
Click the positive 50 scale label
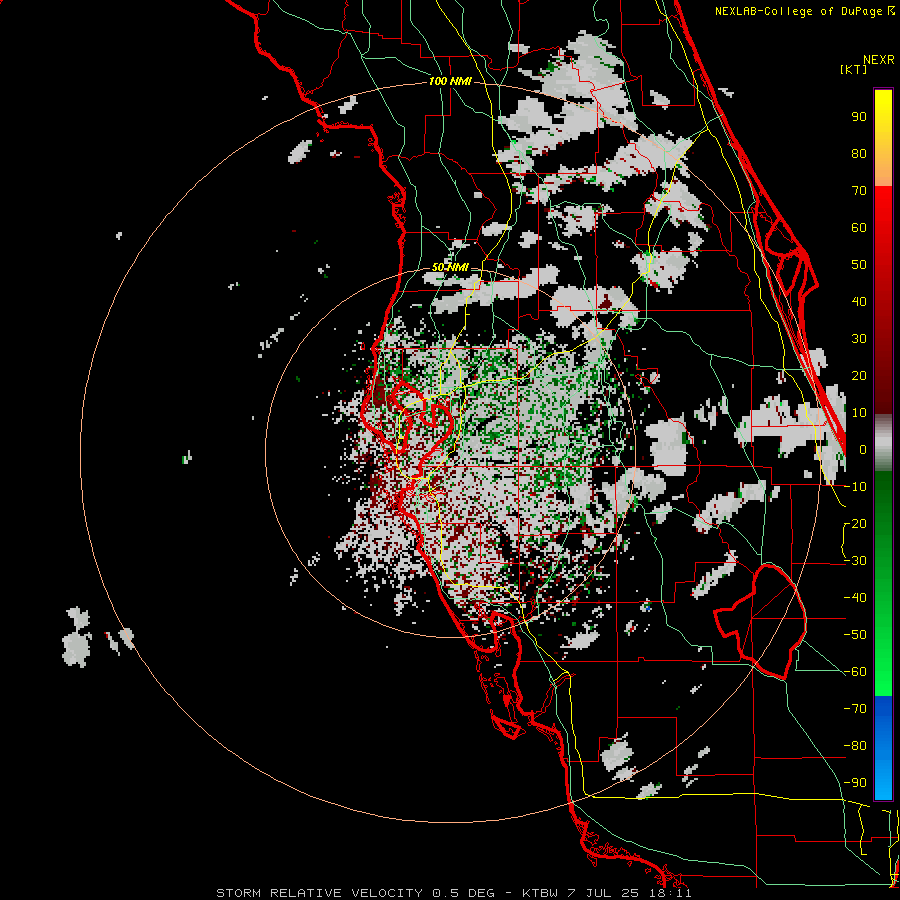[859, 265]
